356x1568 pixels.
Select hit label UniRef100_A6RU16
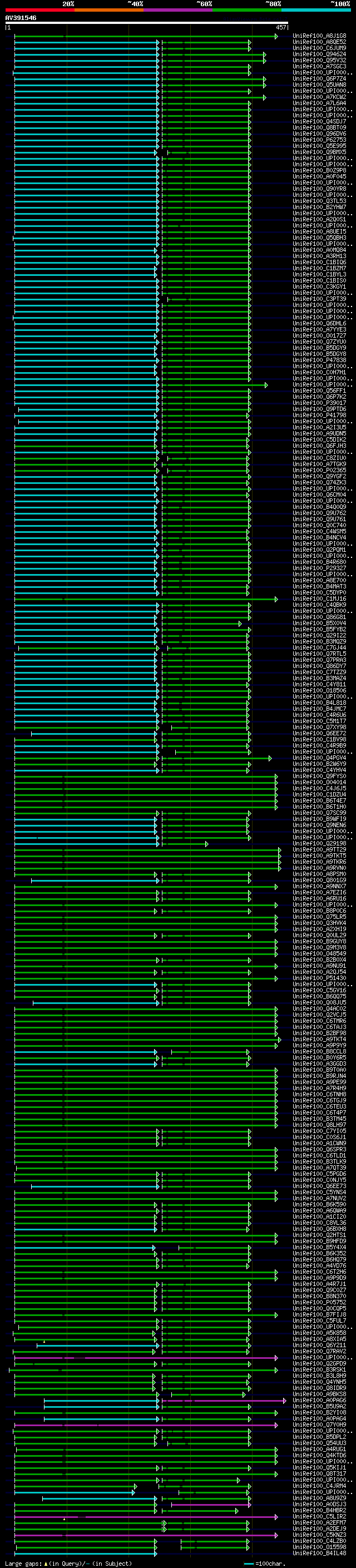coord(319,898)
